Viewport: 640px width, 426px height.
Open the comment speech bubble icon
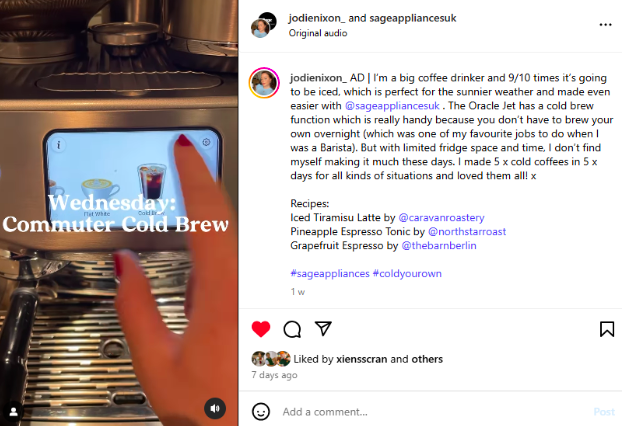pos(292,329)
